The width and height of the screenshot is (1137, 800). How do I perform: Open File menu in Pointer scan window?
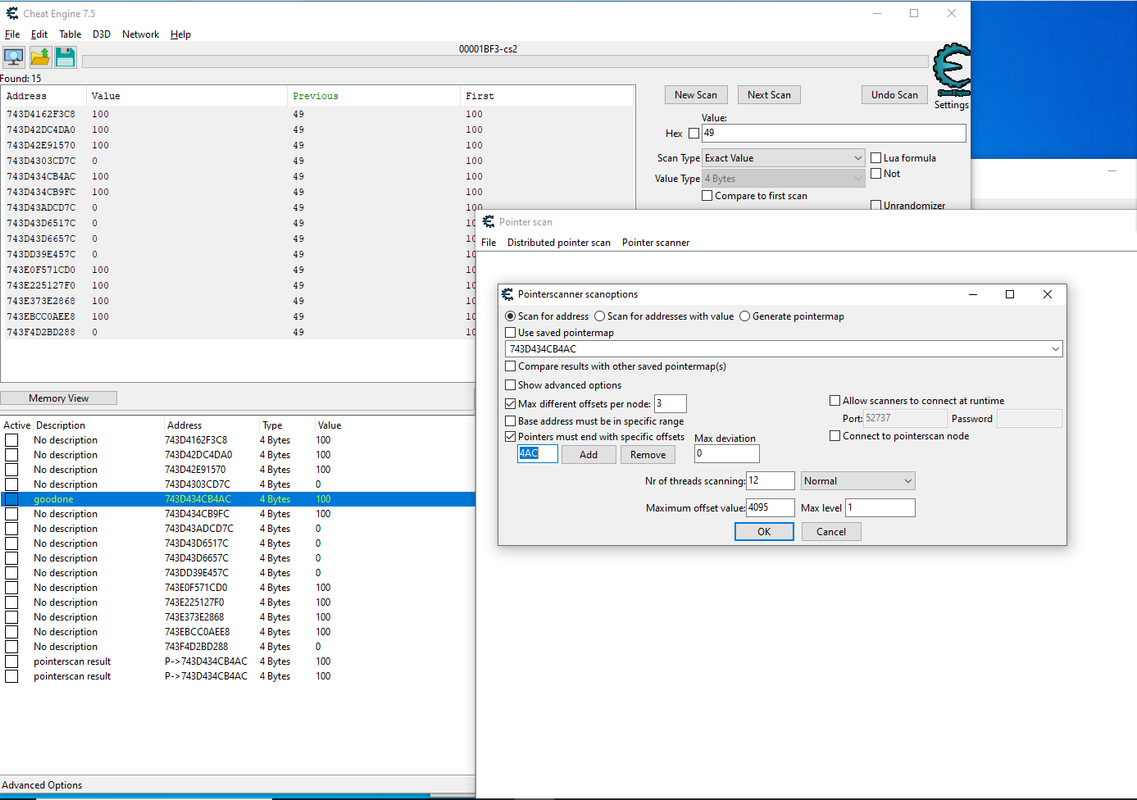[x=489, y=242]
